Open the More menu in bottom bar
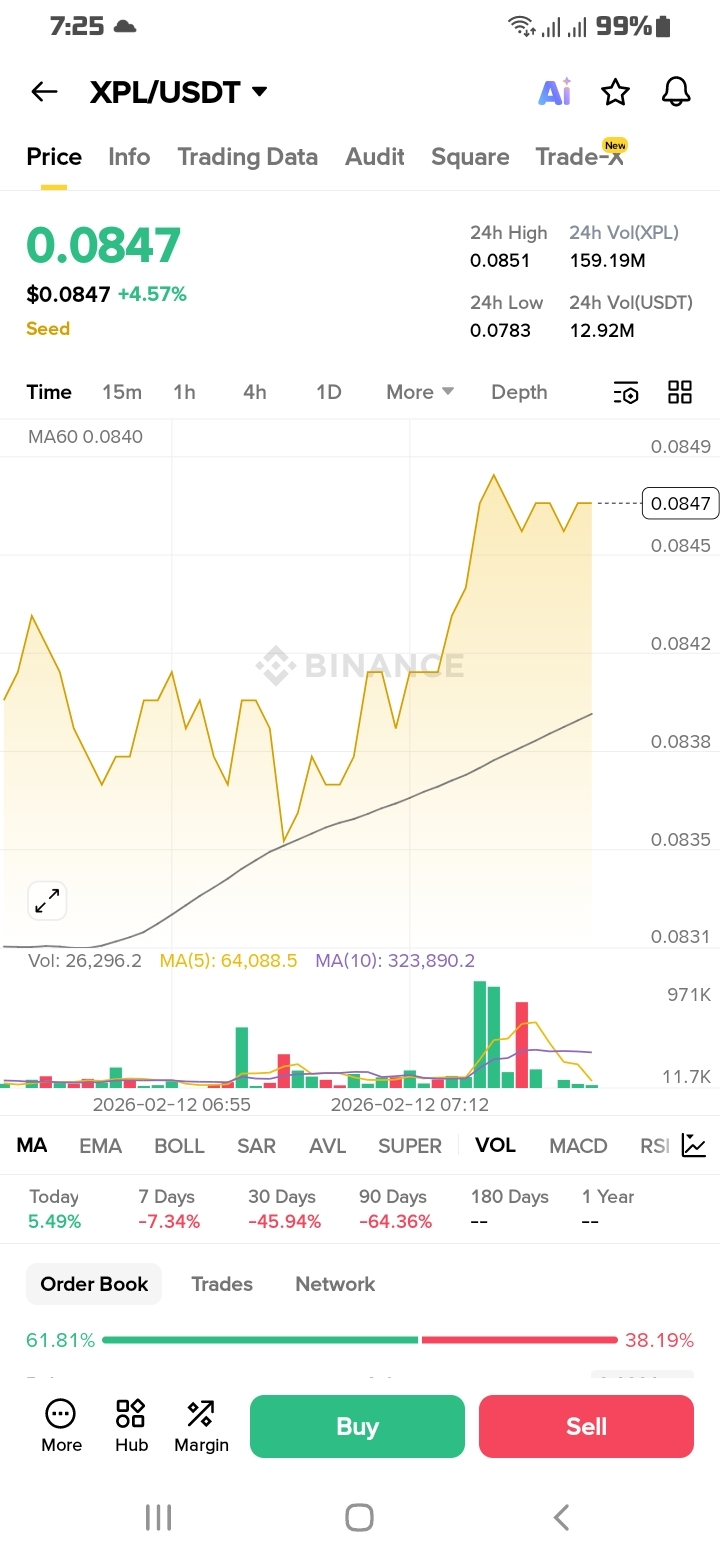Viewport: 720px width, 1560px height. point(61,1426)
